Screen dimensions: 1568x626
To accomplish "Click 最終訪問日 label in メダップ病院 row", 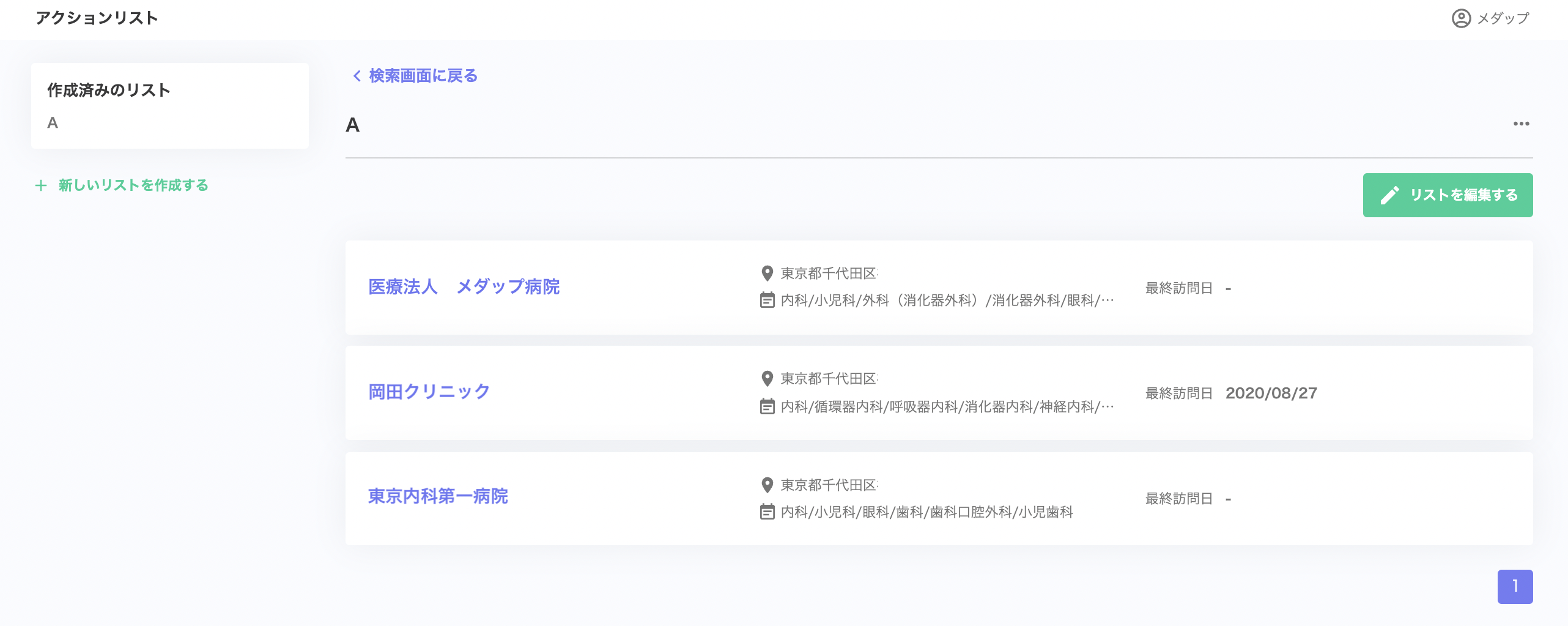I will point(1179,288).
